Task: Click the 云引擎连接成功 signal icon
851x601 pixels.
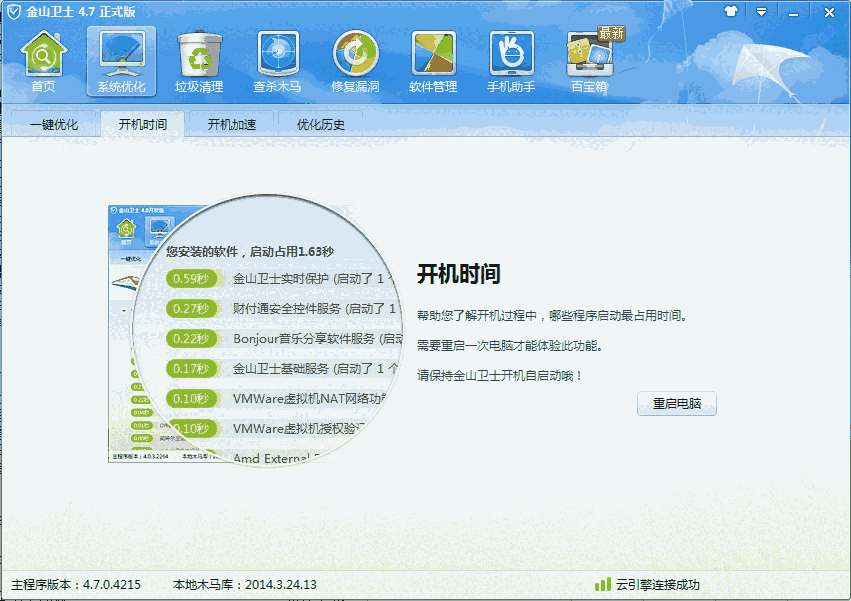Action: click(x=602, y=584)
